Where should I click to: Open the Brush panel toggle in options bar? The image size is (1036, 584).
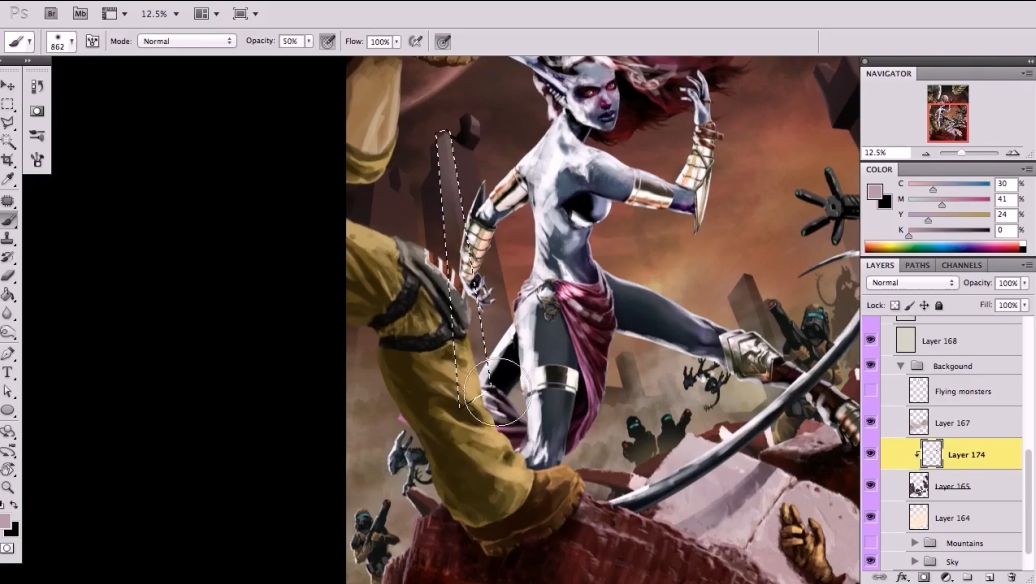click(x=92, y=41)
